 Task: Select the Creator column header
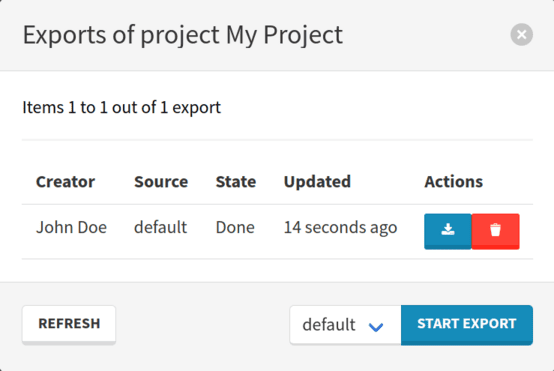coord(65,182)
